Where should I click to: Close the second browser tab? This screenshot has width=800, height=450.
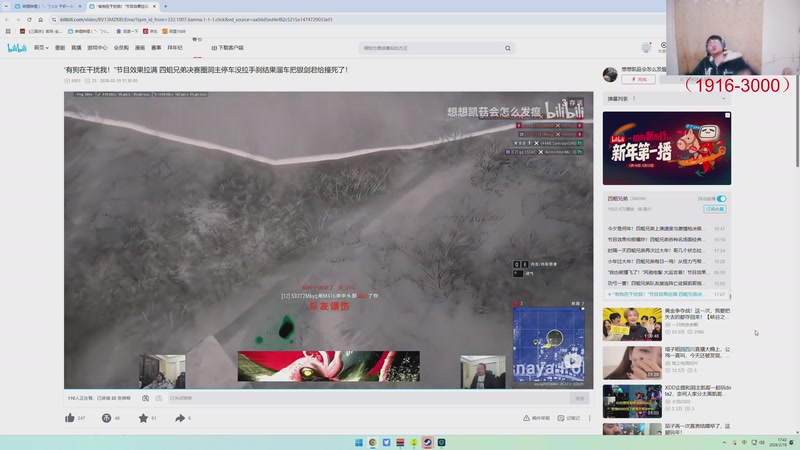point(155,6)
